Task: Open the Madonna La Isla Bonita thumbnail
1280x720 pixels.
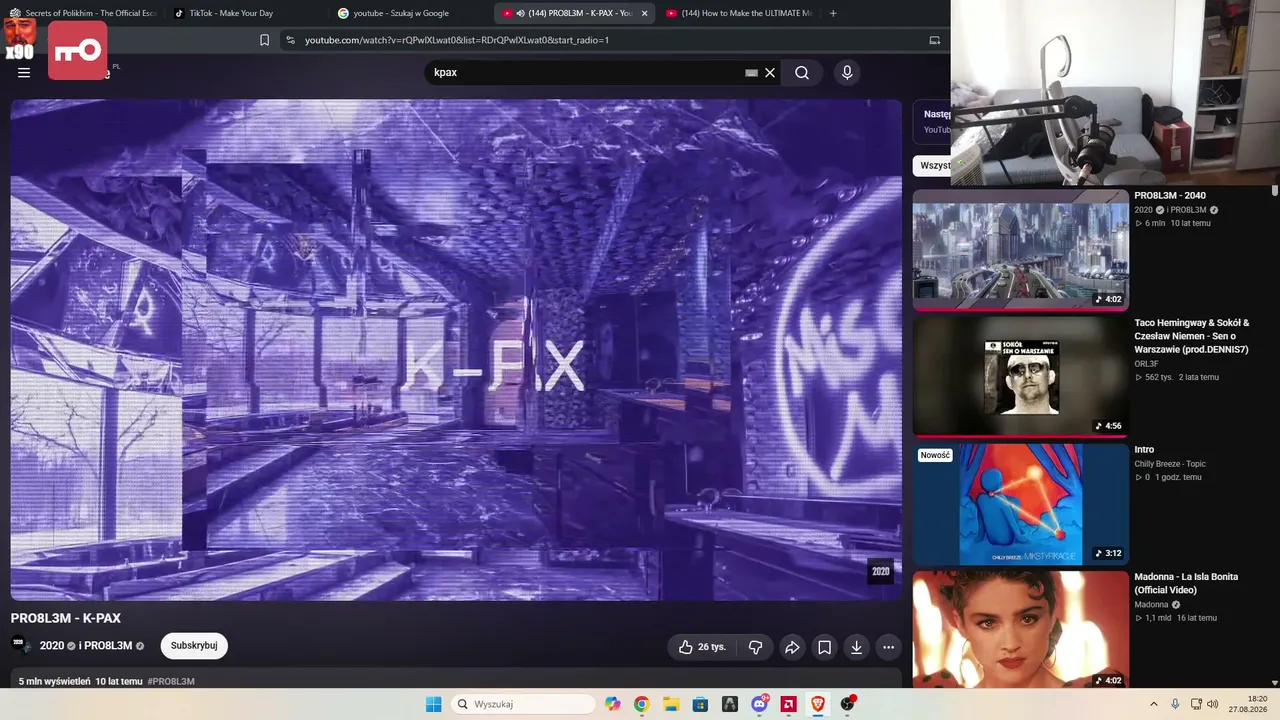Action: point(1020,630)
